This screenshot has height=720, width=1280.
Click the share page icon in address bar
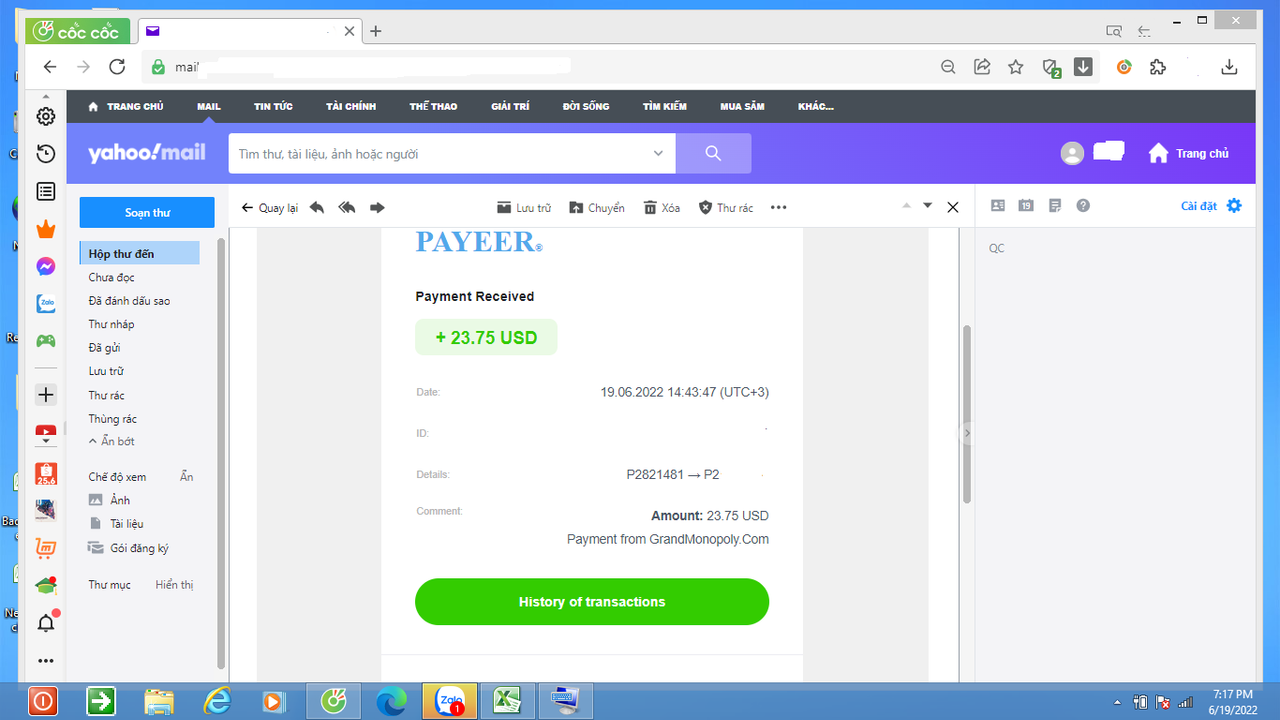(x=982, y=67)
